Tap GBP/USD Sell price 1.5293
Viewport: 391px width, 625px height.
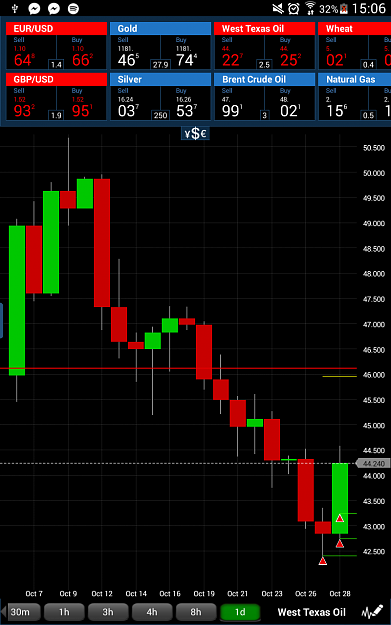point(25,106)
